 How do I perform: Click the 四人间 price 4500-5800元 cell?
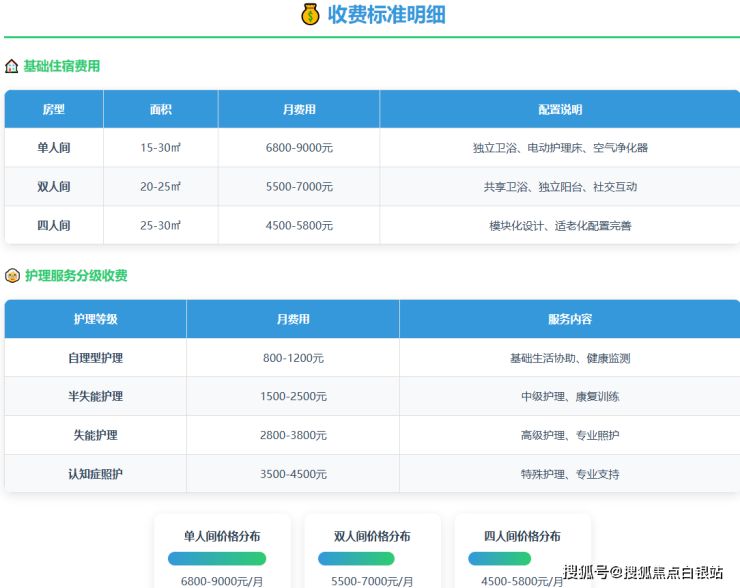(299, 226)
